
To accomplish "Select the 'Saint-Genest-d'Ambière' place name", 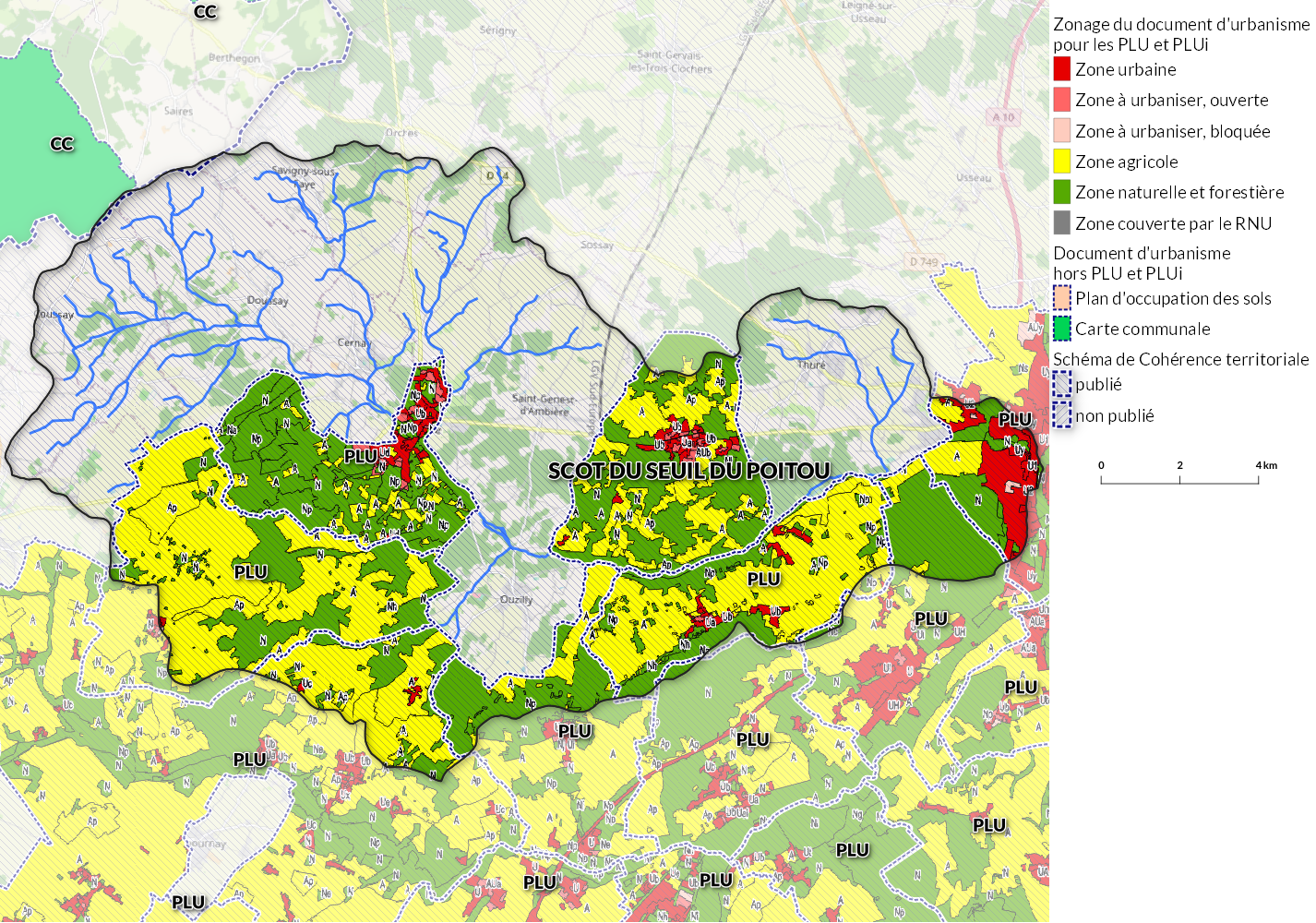I will point(544,404).
